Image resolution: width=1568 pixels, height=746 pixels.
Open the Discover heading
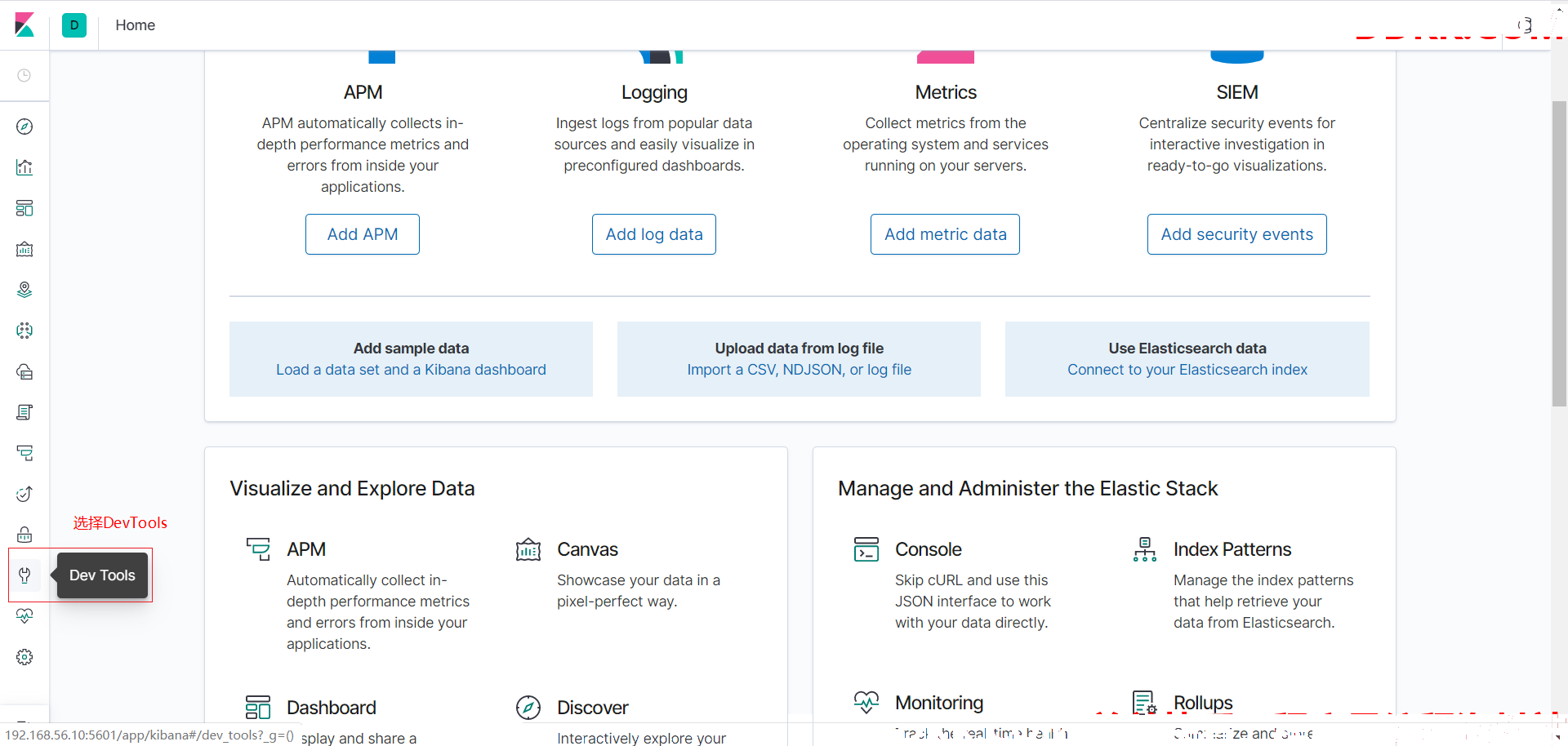[x=593, y=708]
